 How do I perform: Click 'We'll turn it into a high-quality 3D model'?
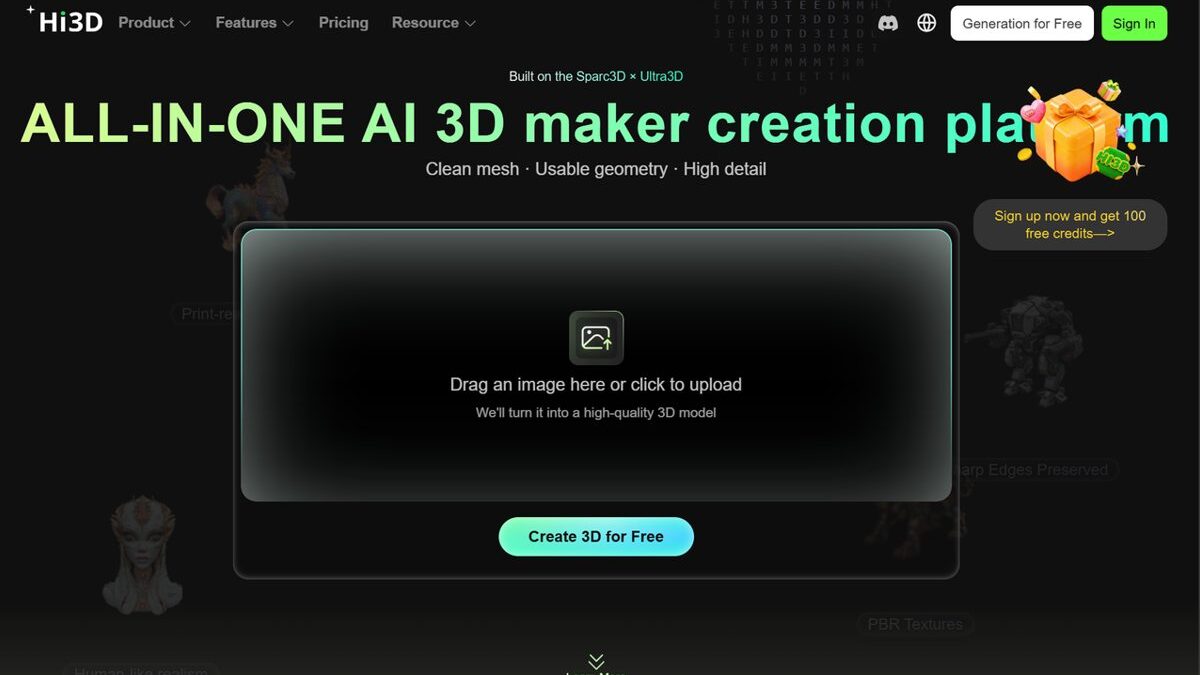tap(596, 412)
